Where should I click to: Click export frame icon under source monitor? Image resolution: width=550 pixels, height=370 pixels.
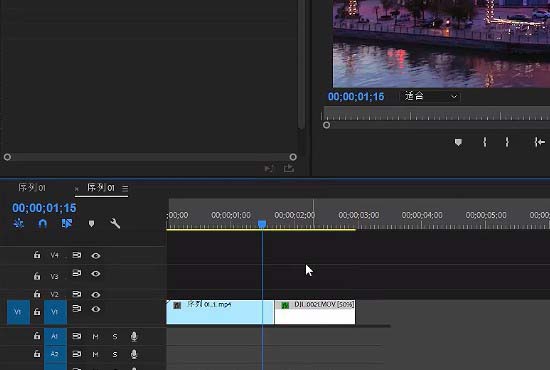pyautogui.click(x=289, y=168)
